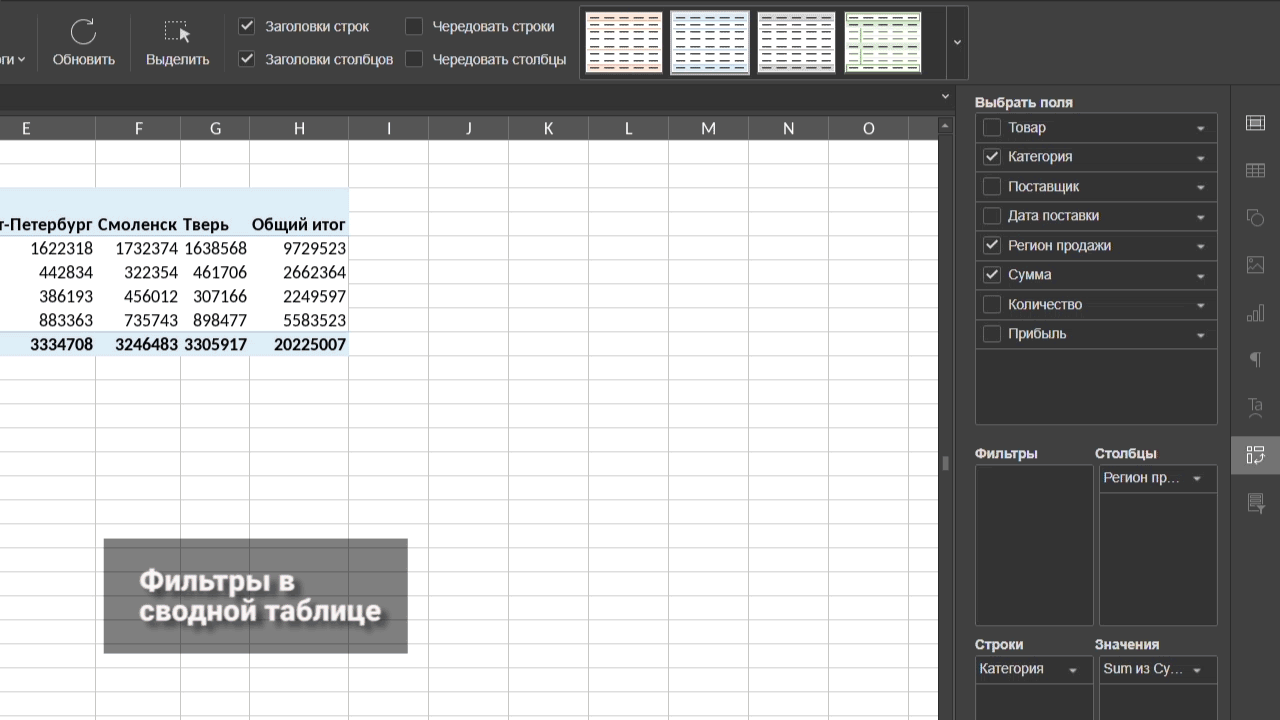Image resolution: width=1280 pixels, height=720 pixels.
Task: Click the Выделить select icon
Action: click(177, 32)
